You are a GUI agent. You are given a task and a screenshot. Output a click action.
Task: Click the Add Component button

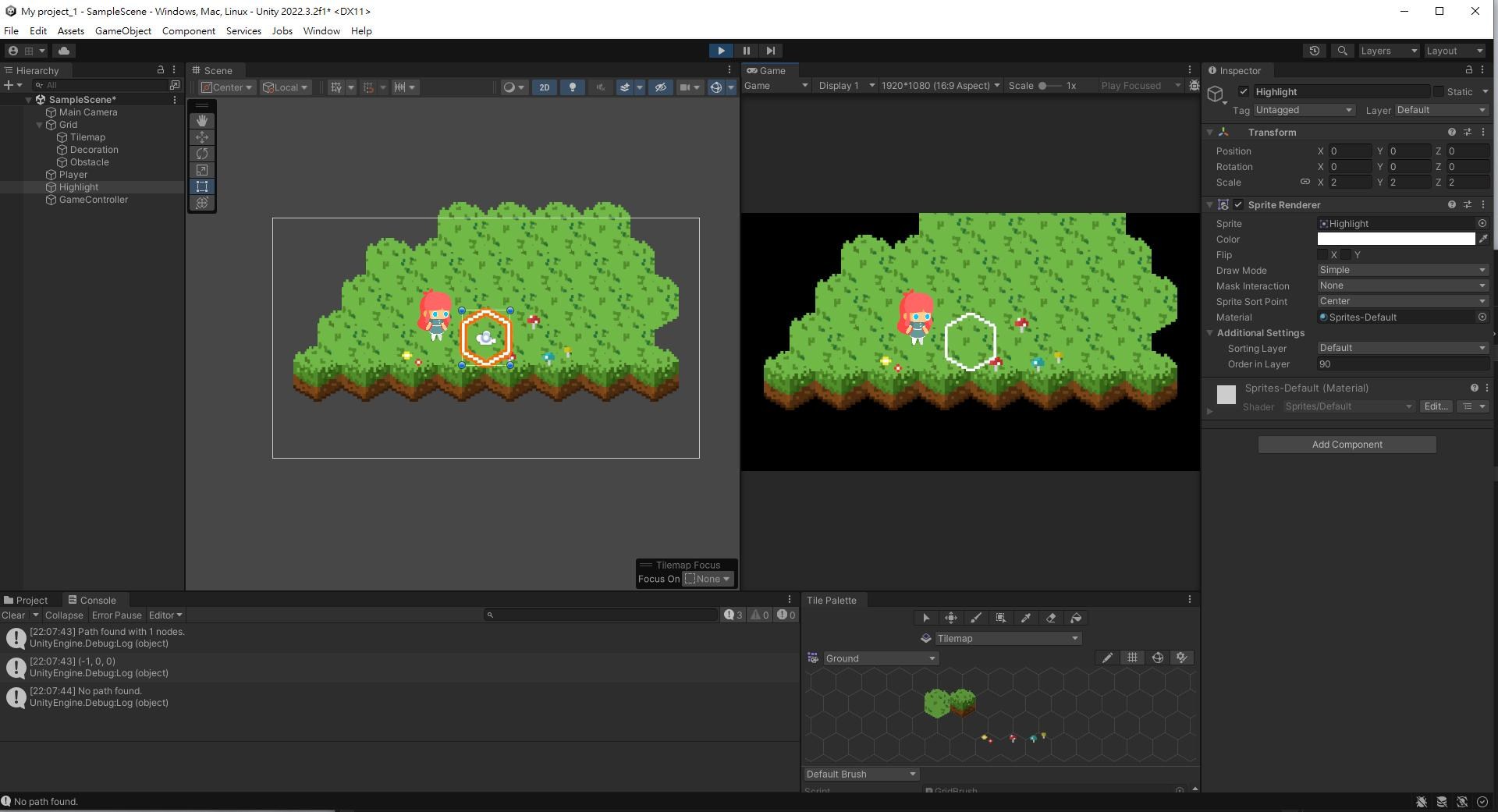click(x=1347, y=445)
